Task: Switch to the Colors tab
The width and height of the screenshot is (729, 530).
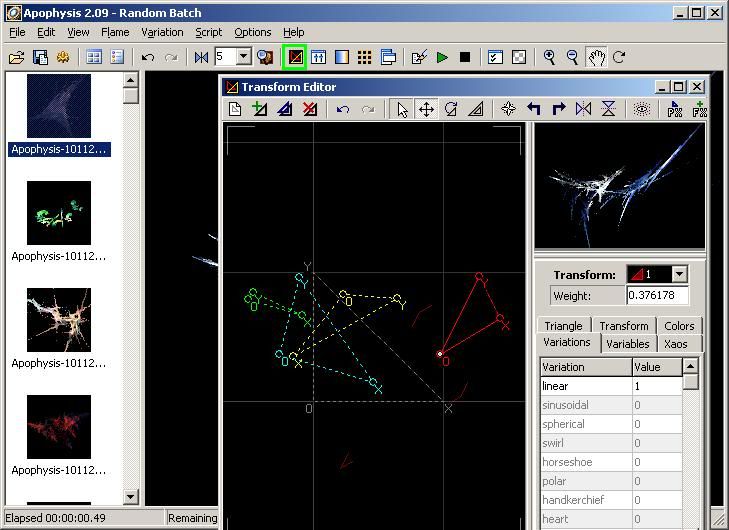Action: [679, 325]
